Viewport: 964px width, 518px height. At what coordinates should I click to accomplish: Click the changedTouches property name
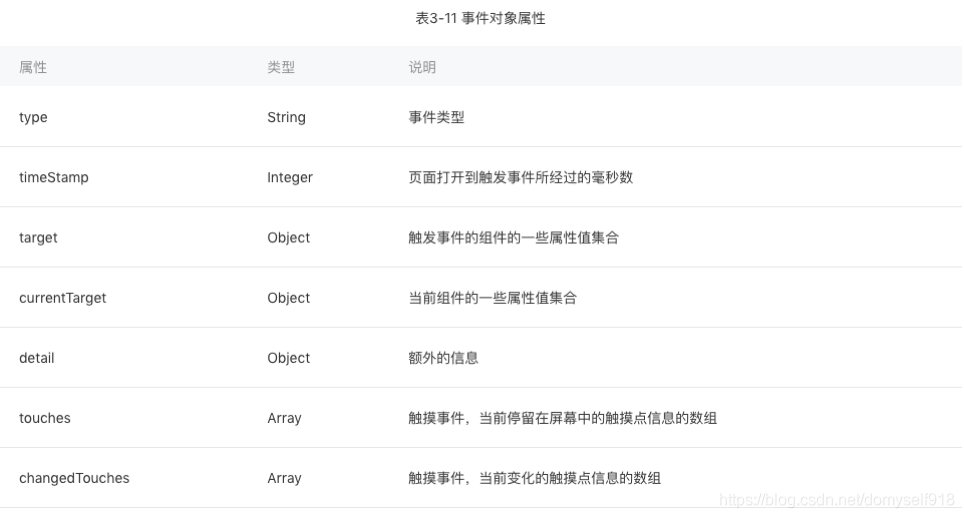click(74, 477)
